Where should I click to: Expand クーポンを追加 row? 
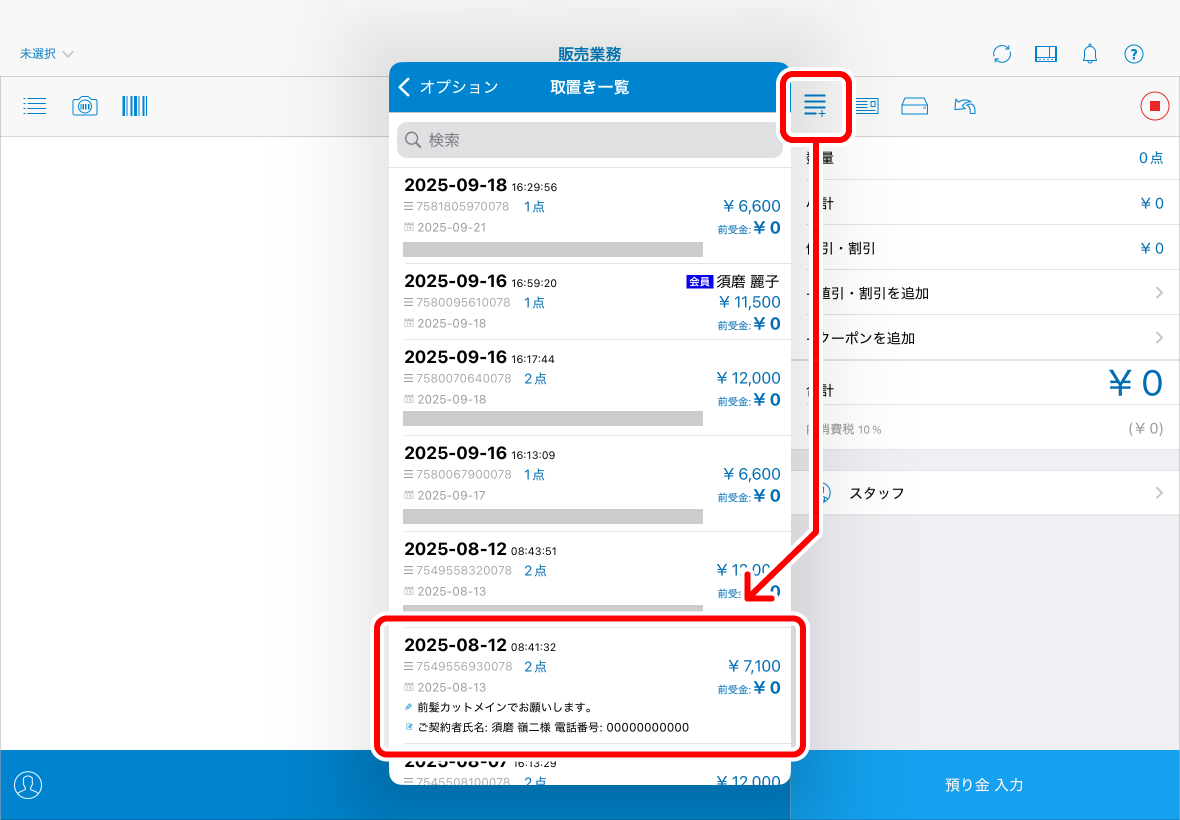click(x=985, y=338)
